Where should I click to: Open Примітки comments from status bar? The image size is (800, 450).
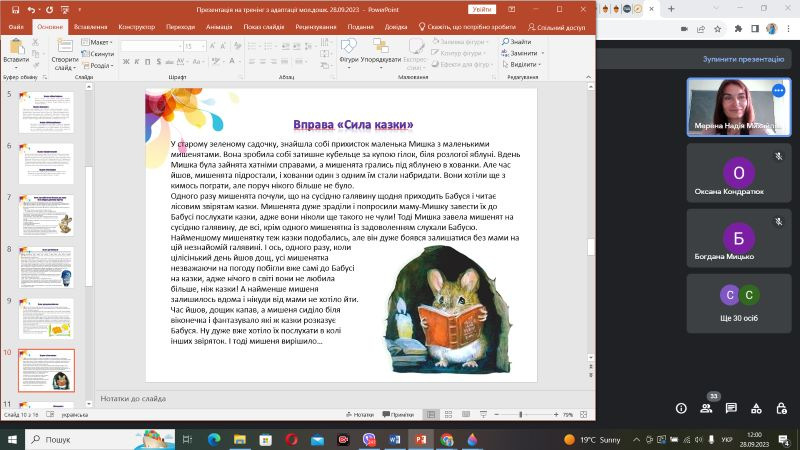pos(398,415)
